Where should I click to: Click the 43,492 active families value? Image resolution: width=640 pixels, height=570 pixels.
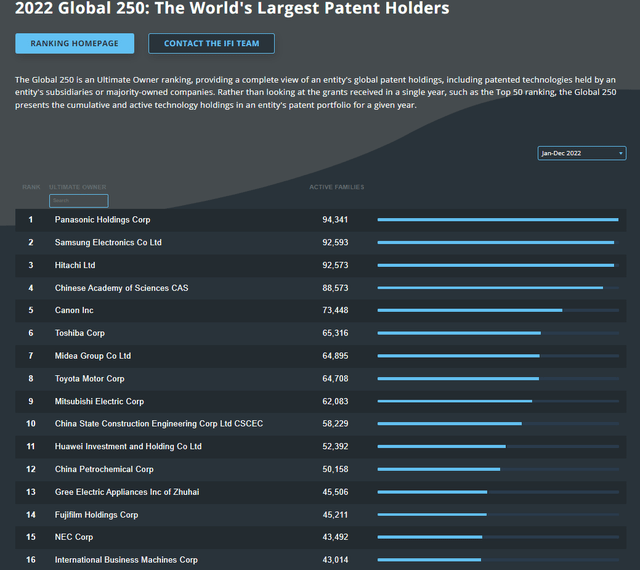335,537
